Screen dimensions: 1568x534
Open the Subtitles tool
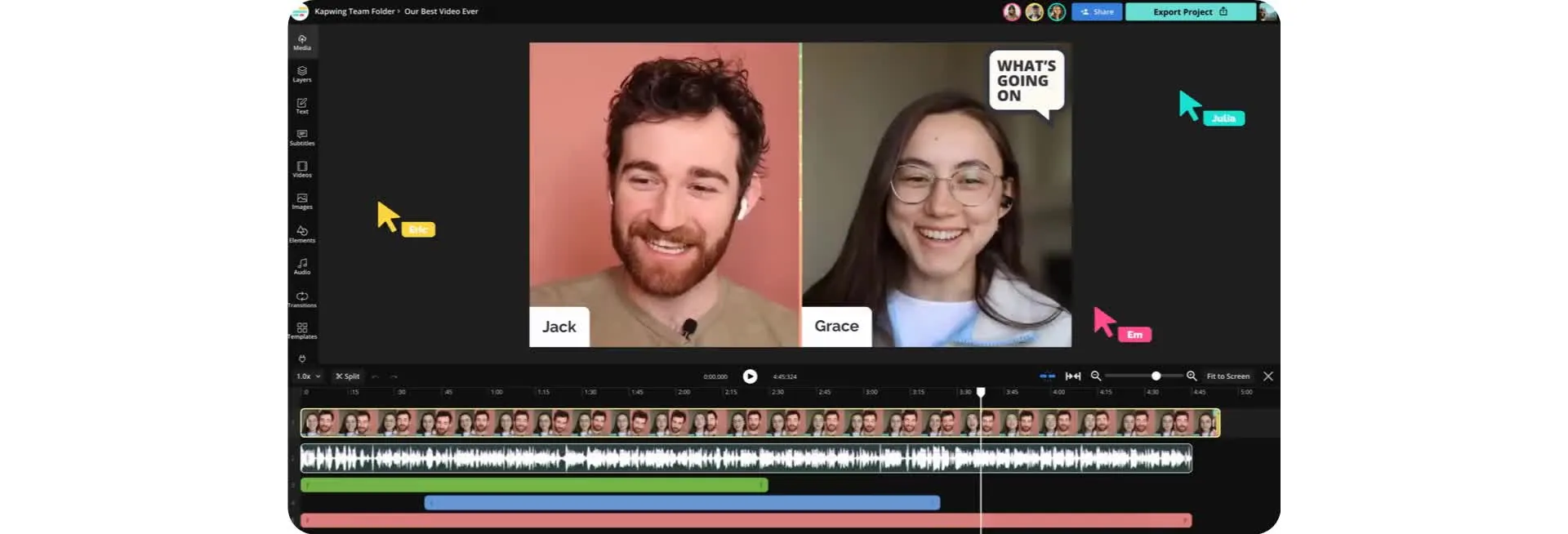[x=302, y=138]
